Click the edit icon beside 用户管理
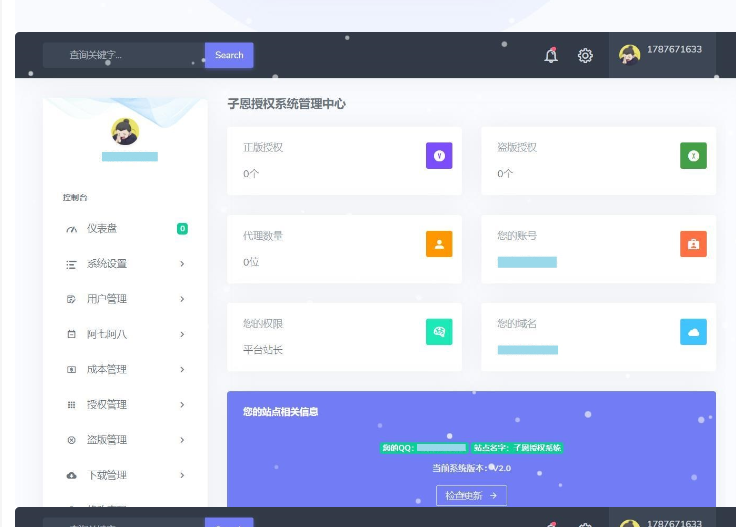 pyautogui.click(x=71, y=299)
